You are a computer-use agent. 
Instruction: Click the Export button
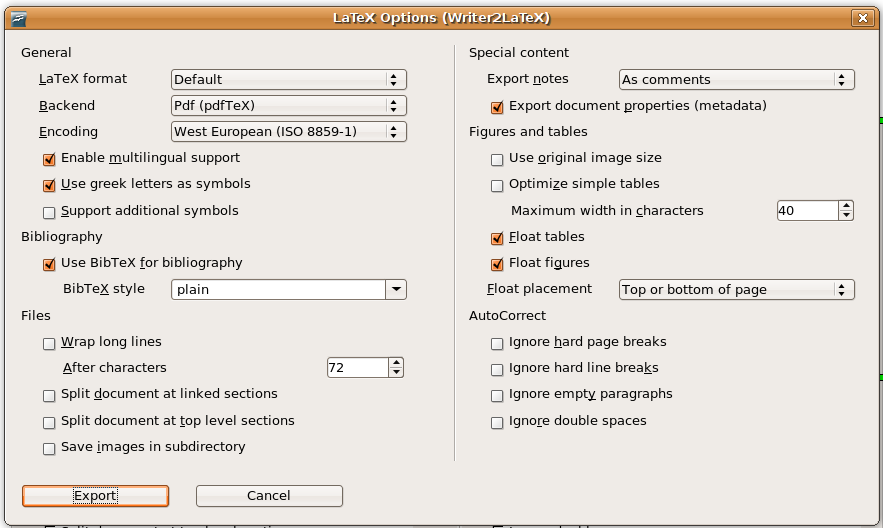coord(95,496)
